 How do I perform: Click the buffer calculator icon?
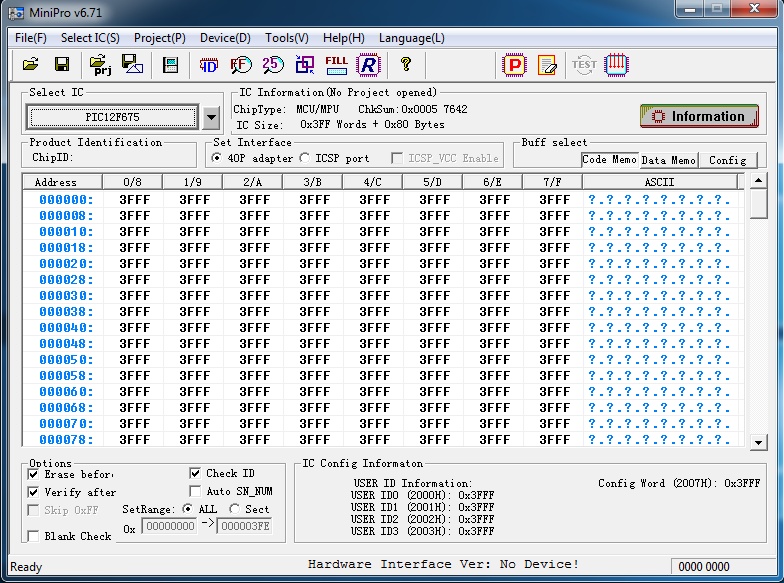coord(170,65)
